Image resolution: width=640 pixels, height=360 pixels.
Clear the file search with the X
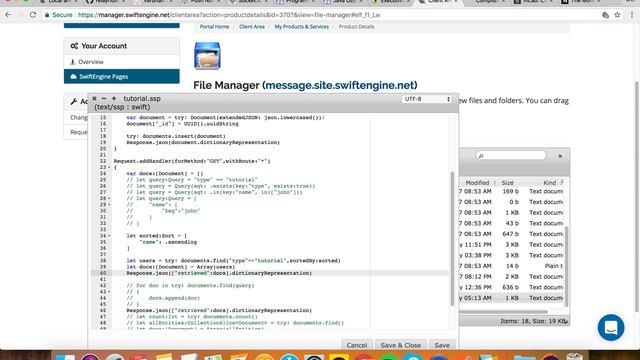(x=560, y=156)
